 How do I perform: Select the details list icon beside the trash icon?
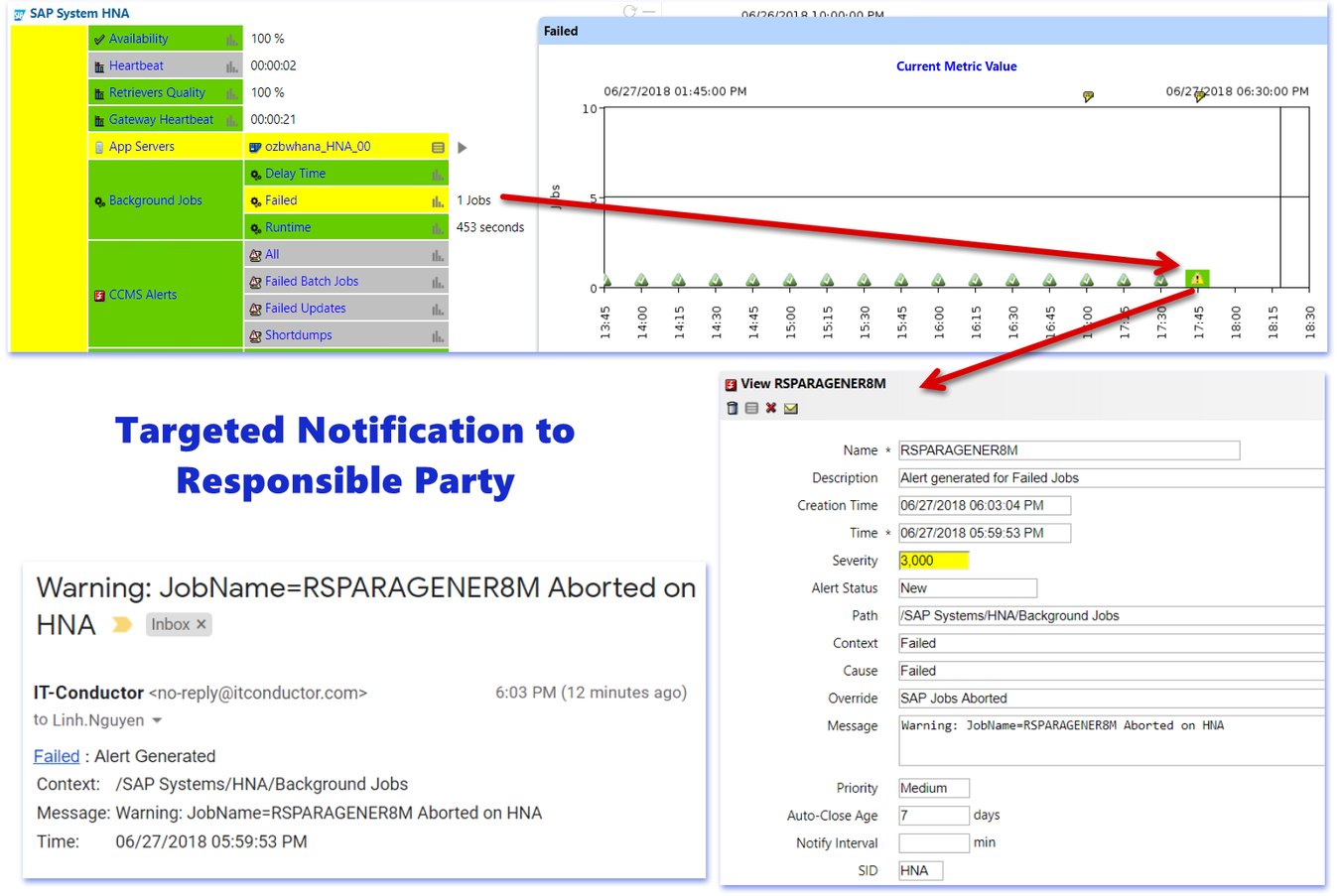751,408
